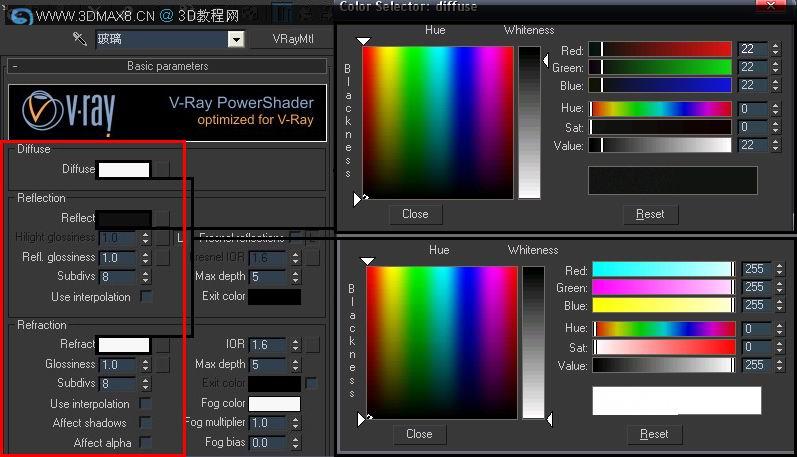Click the Reflection Subdivs value field
797x457 pixels.
point(117,277)
